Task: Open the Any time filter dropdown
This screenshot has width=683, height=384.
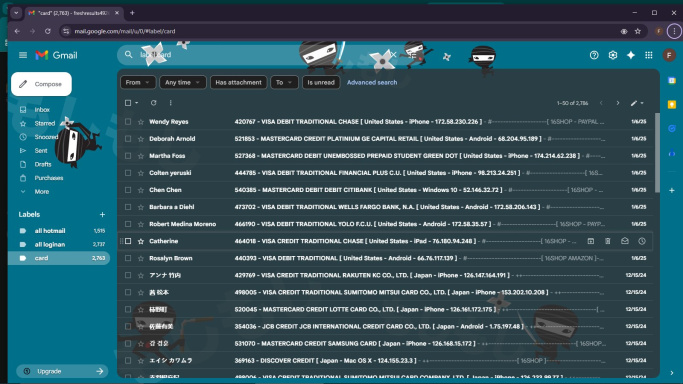Action: point(183,82)
